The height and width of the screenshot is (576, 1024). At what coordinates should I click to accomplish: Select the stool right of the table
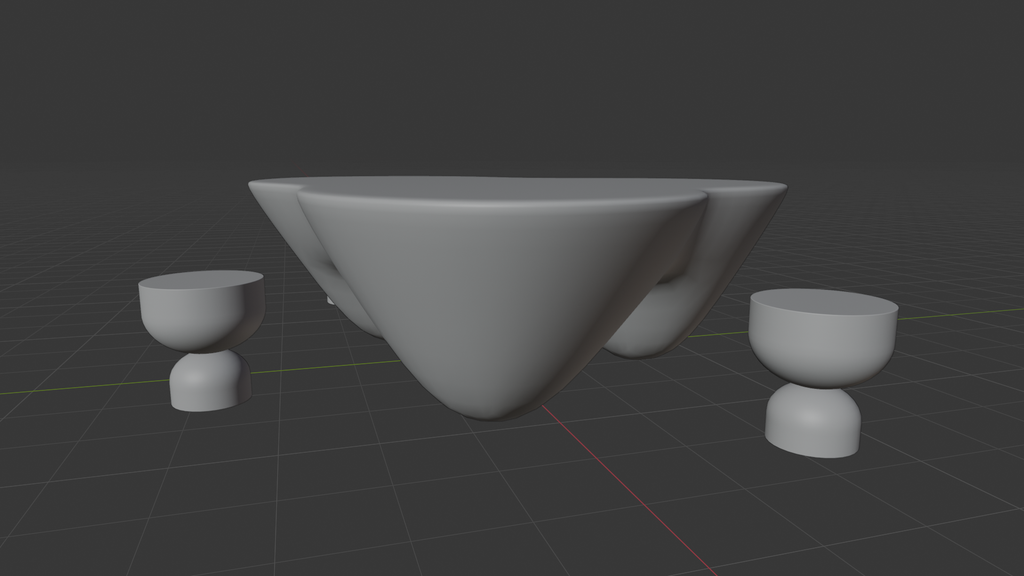822,372
